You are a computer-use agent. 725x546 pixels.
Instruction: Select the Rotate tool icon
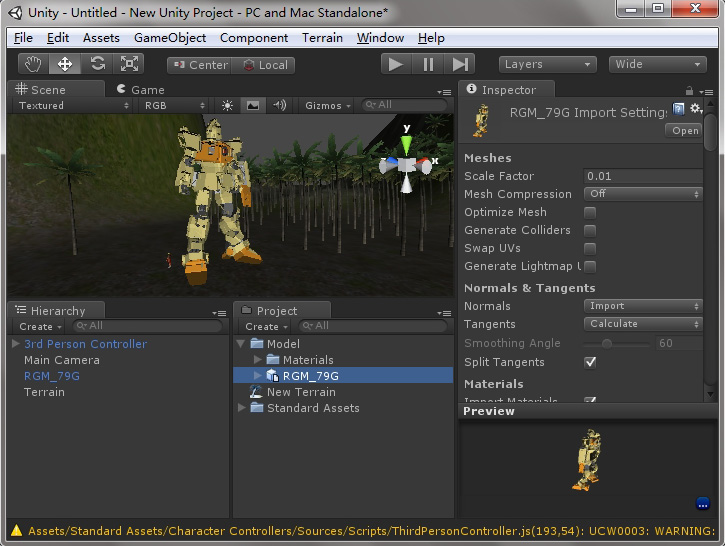point(97,64)
